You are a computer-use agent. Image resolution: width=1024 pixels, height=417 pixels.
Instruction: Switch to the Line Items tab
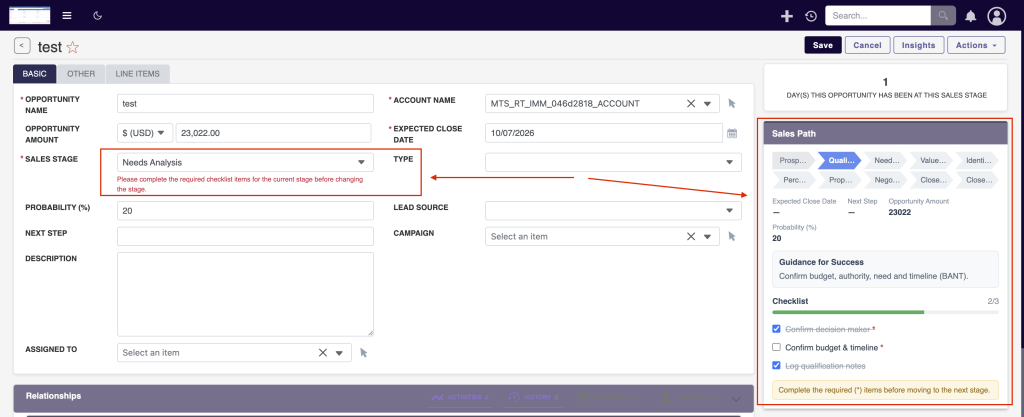(x=137, y=74)
